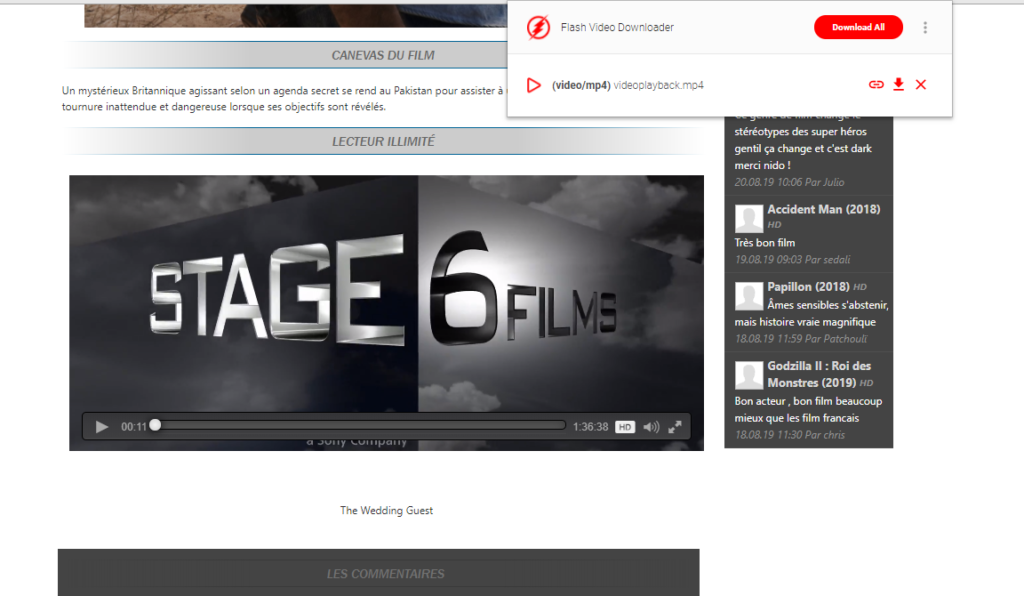Open Godzilla II : Roi des Monstres link
This screenshot has width=1024, height=596.
819,374
